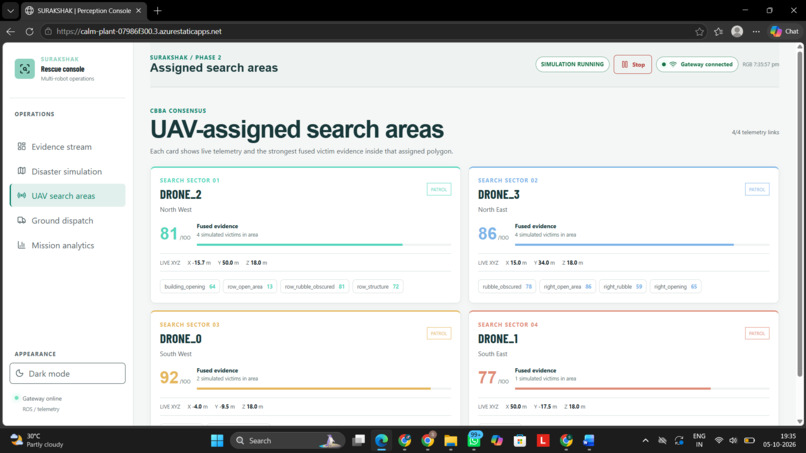
Task: Click the DRONE_0 card title
Action: [180, 339]
